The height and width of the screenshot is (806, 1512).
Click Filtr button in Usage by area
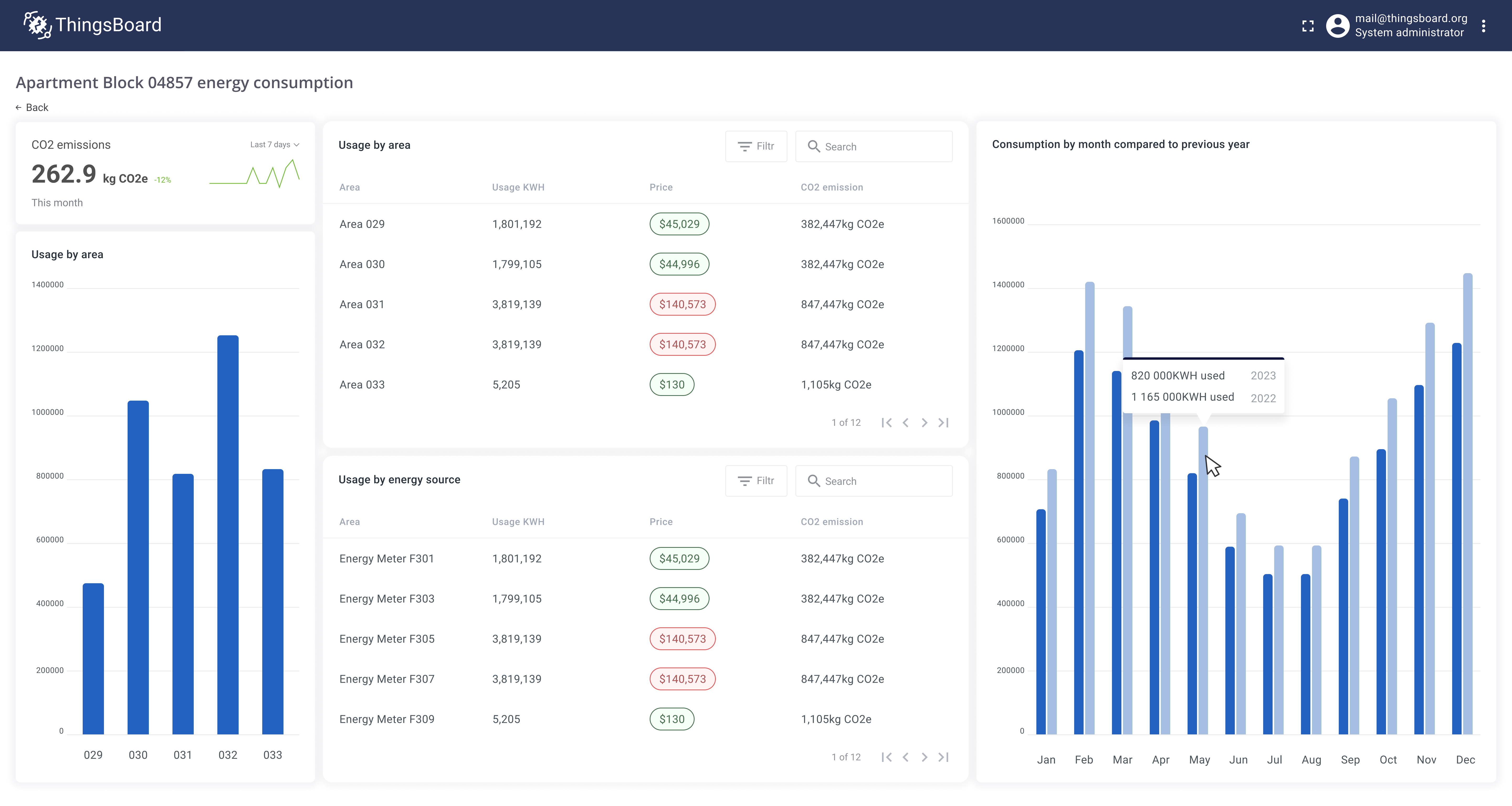tap(756, 146)
